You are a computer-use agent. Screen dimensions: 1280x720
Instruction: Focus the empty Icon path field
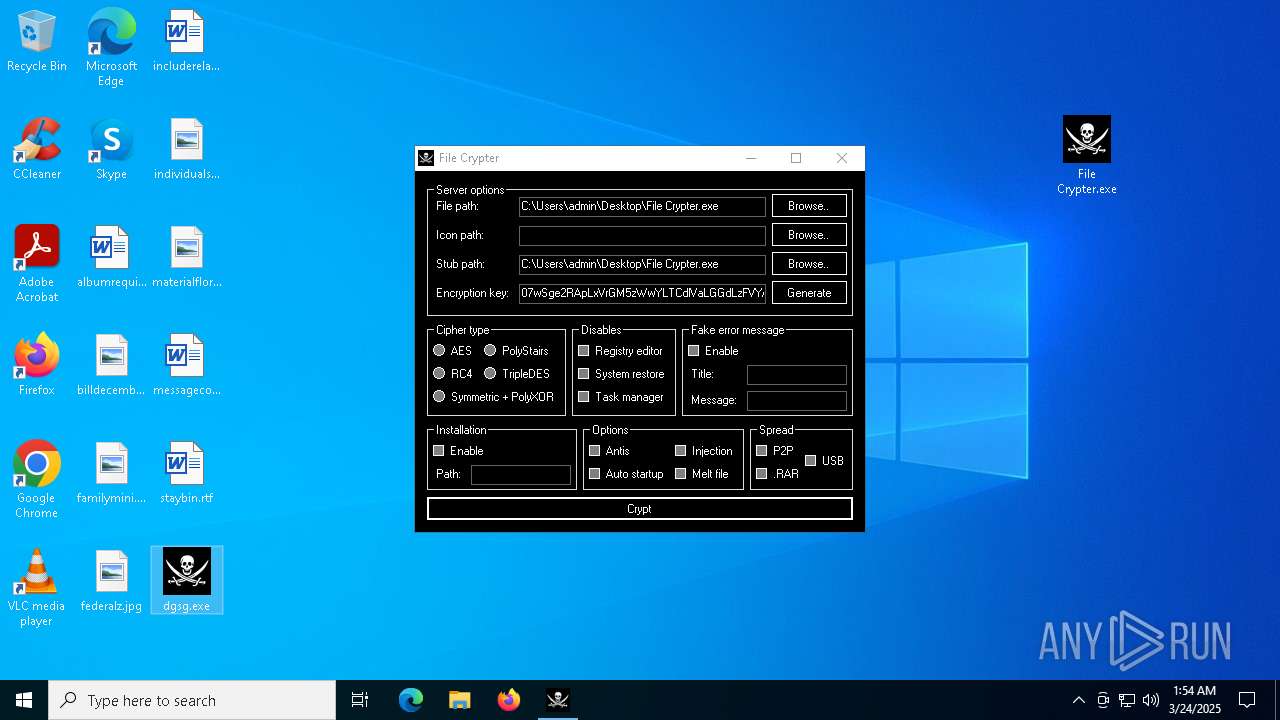pyautogui.click(x=642, y=235)
